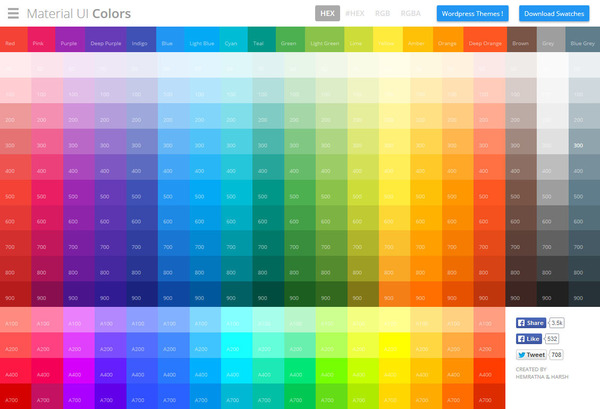Switch to the #HEX format tab
600x409 pixels.
[355, 13]
